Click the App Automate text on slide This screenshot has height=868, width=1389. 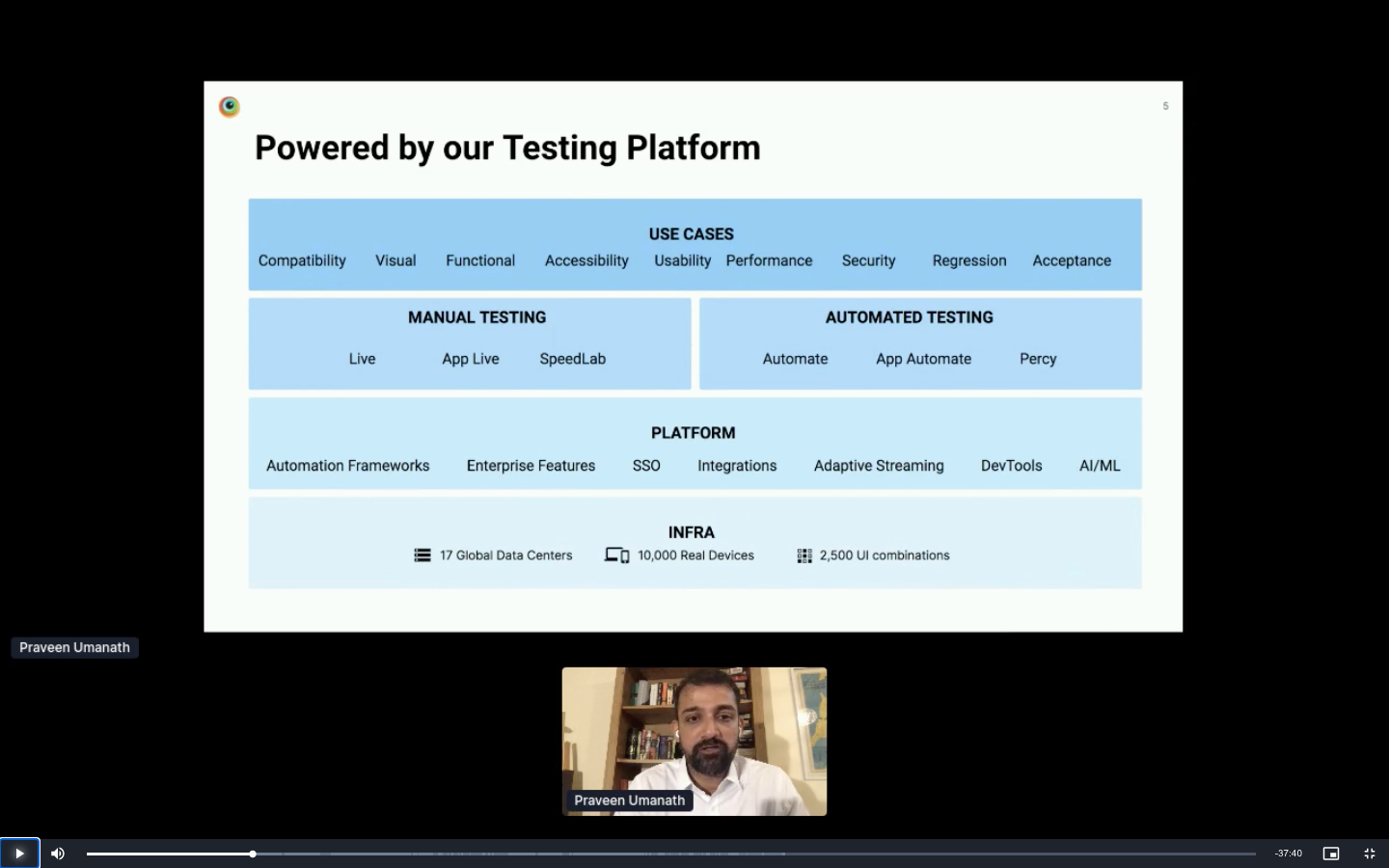pos(923,359)
